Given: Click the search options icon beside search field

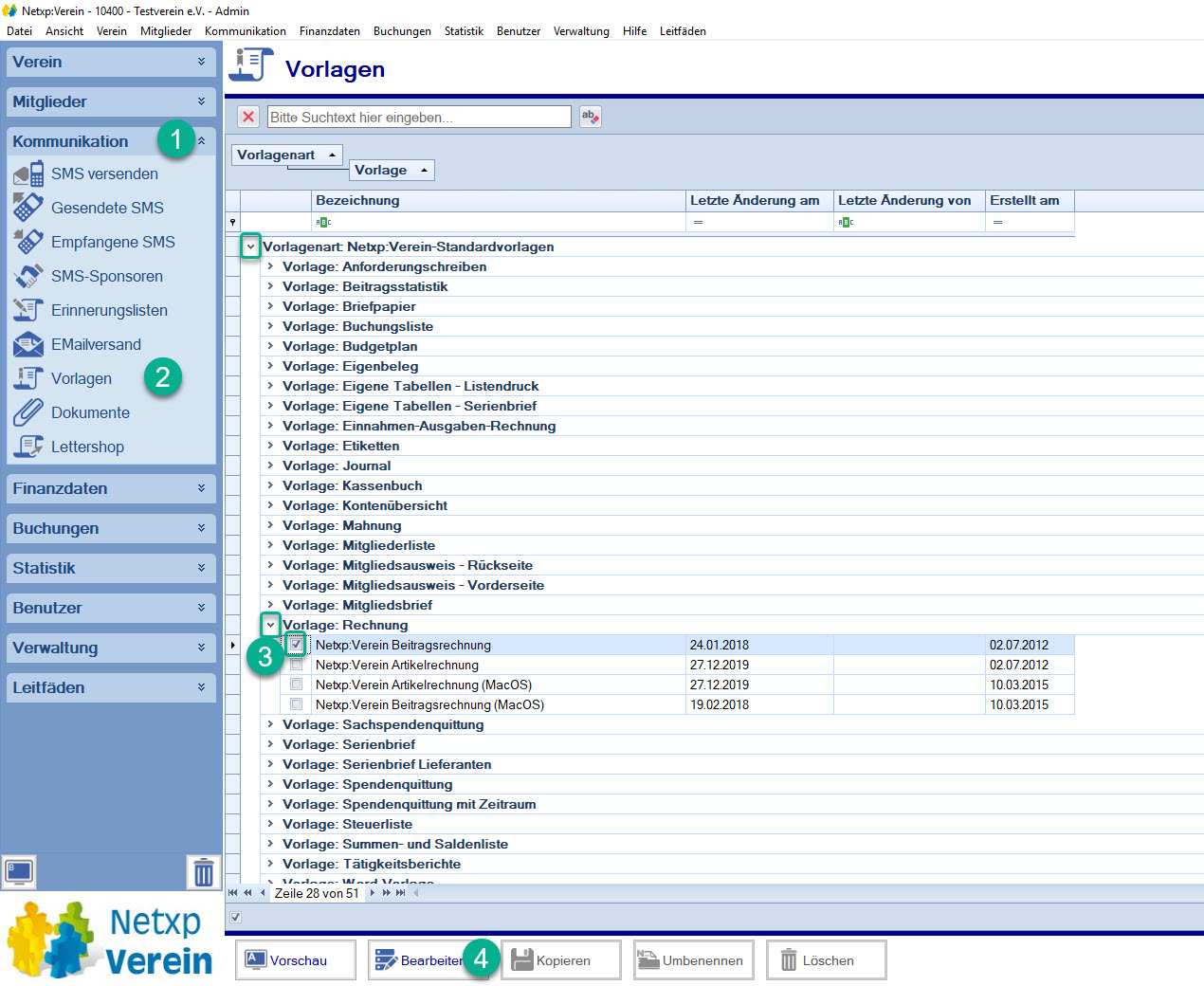Looking at the screenshot, I should coord(590,117).
